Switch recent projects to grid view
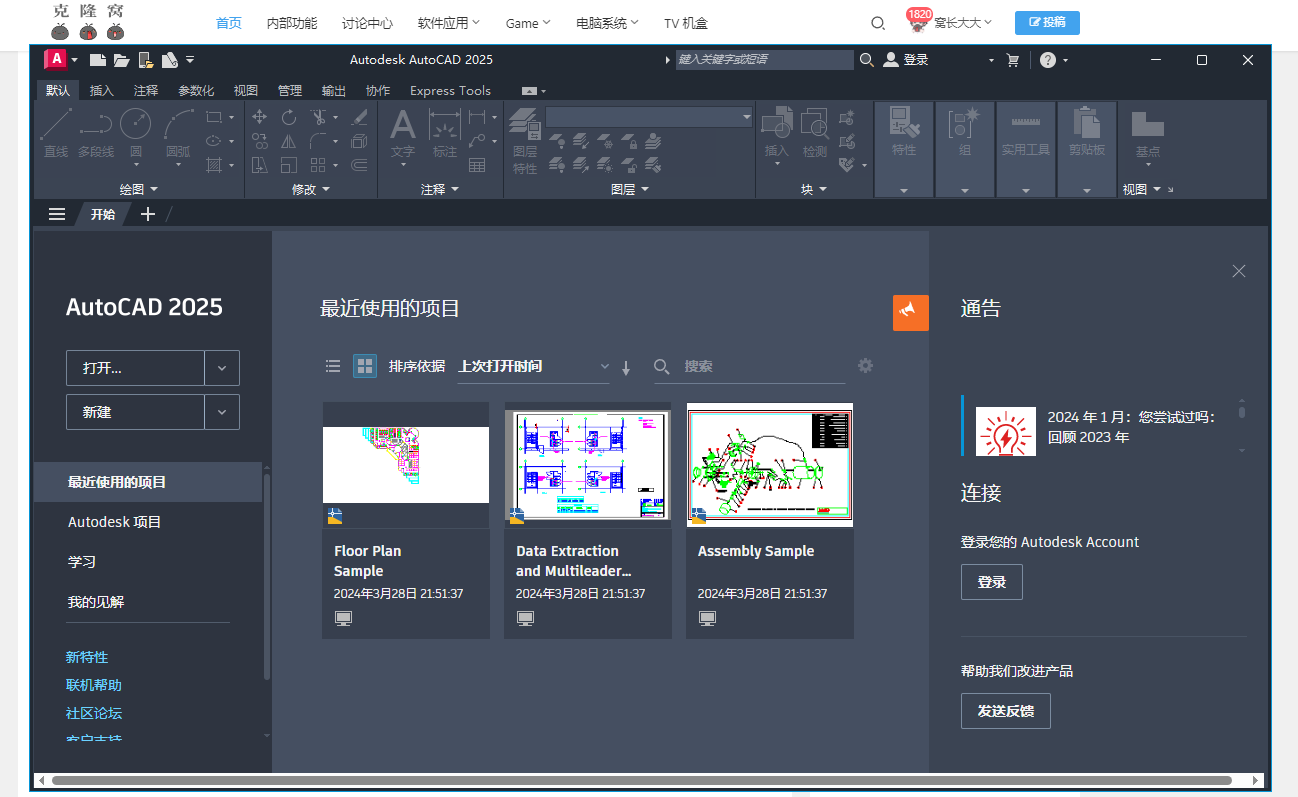The height and width of the screenshot is (797, 1298). 365,366
